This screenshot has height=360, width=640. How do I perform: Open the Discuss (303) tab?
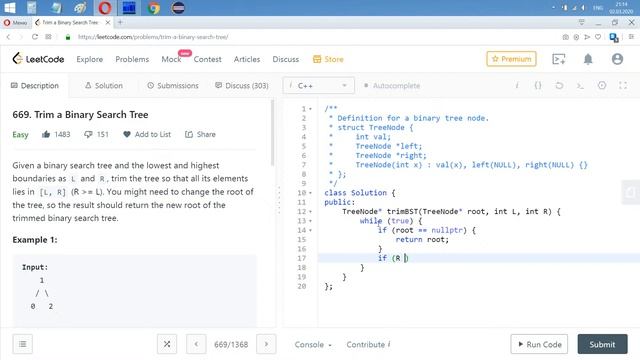coord(242,86)
